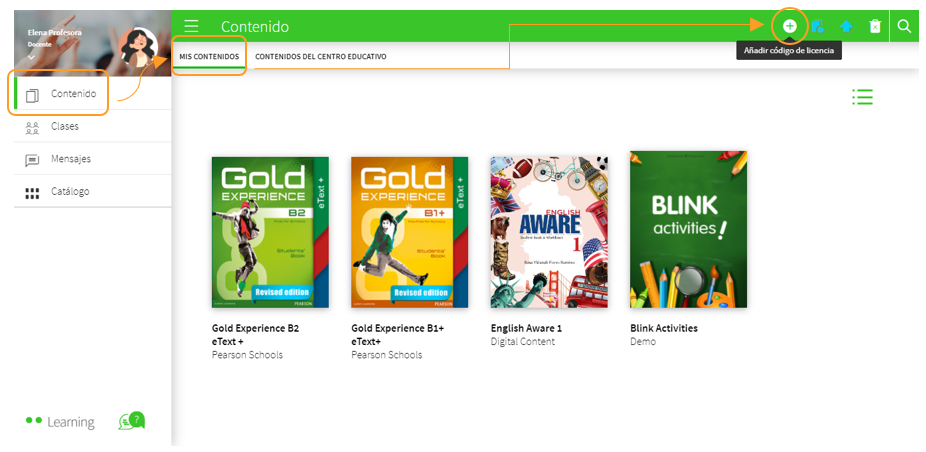Click the blue upload arrow icon

pyautogui.click(x=846, y=26)
